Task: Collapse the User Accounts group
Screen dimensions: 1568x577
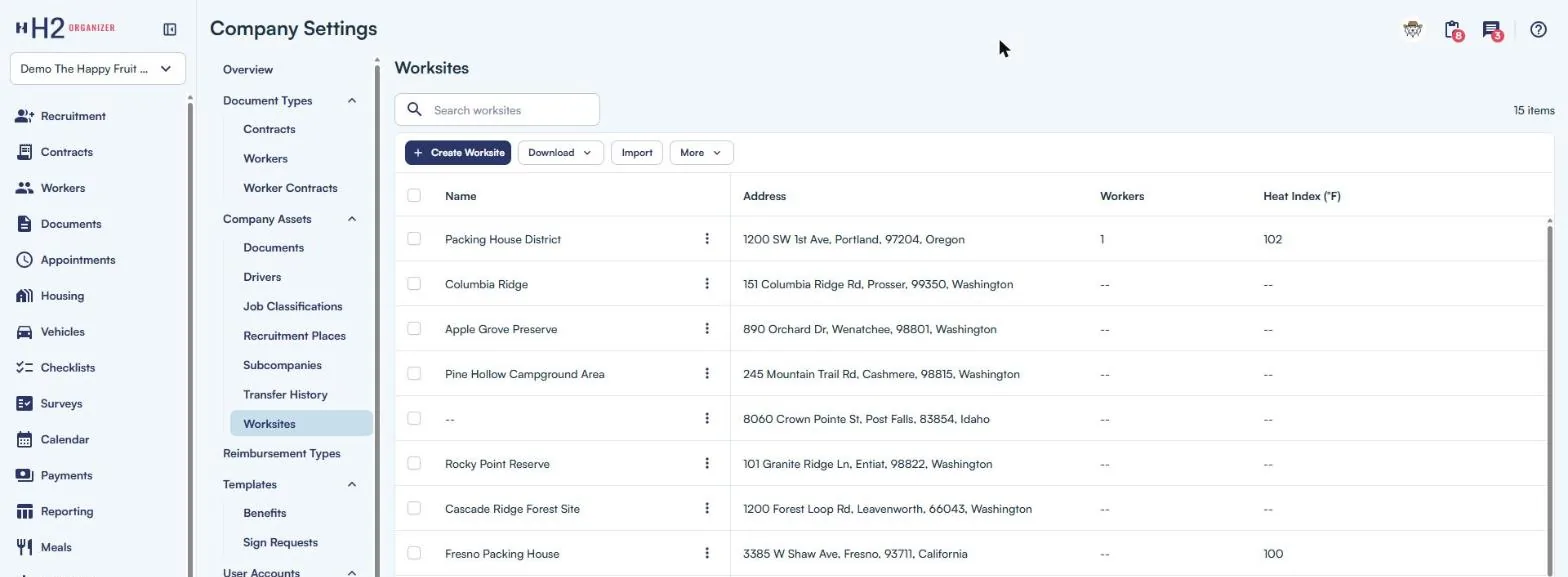Action: pos(351,572)
